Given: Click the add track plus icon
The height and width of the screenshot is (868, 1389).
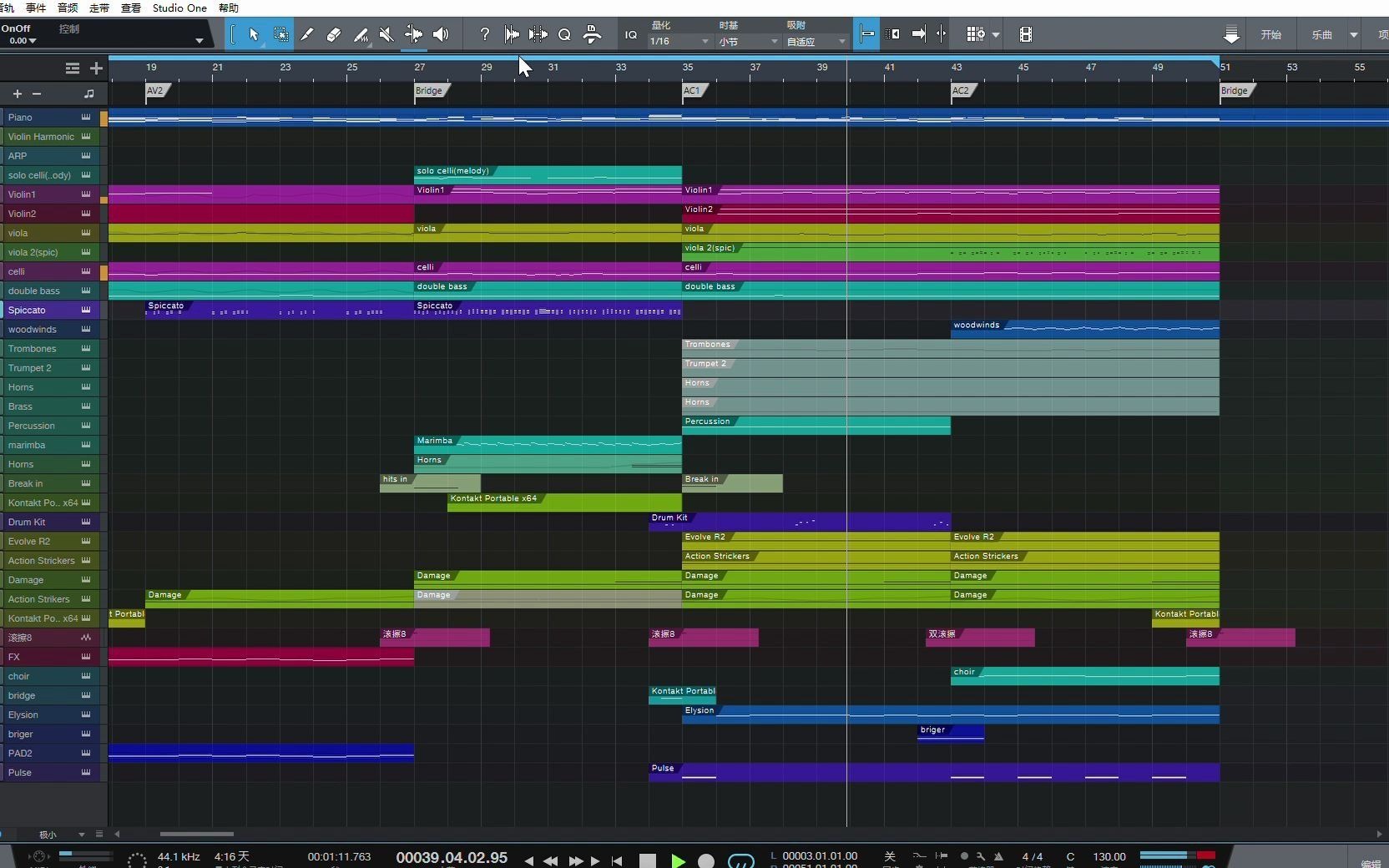Looking at the screenshot, I should pos(96,68).
